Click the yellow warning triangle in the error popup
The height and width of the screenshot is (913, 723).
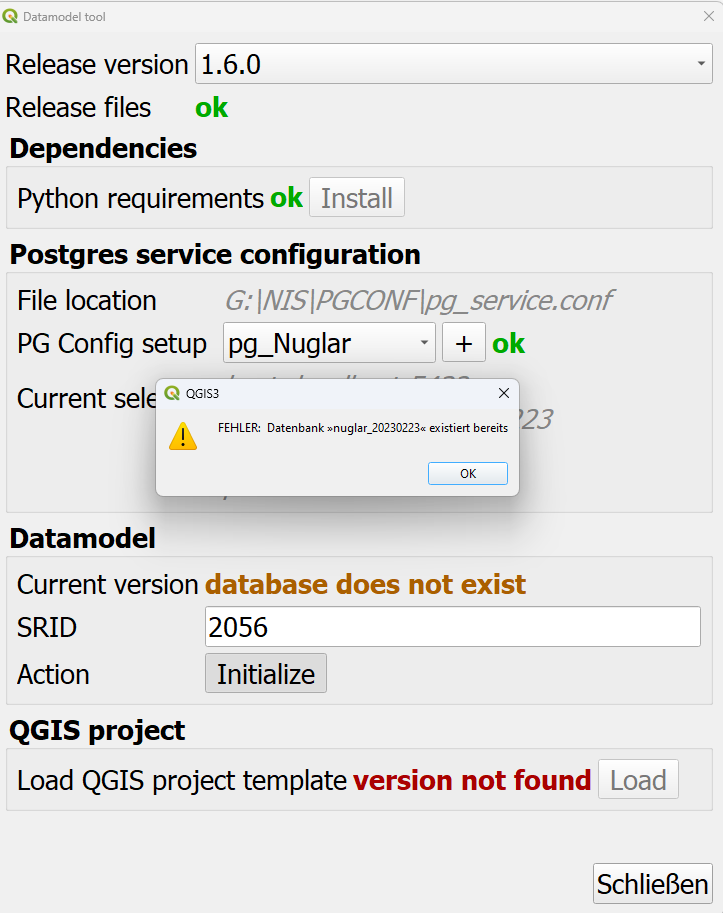183,437
